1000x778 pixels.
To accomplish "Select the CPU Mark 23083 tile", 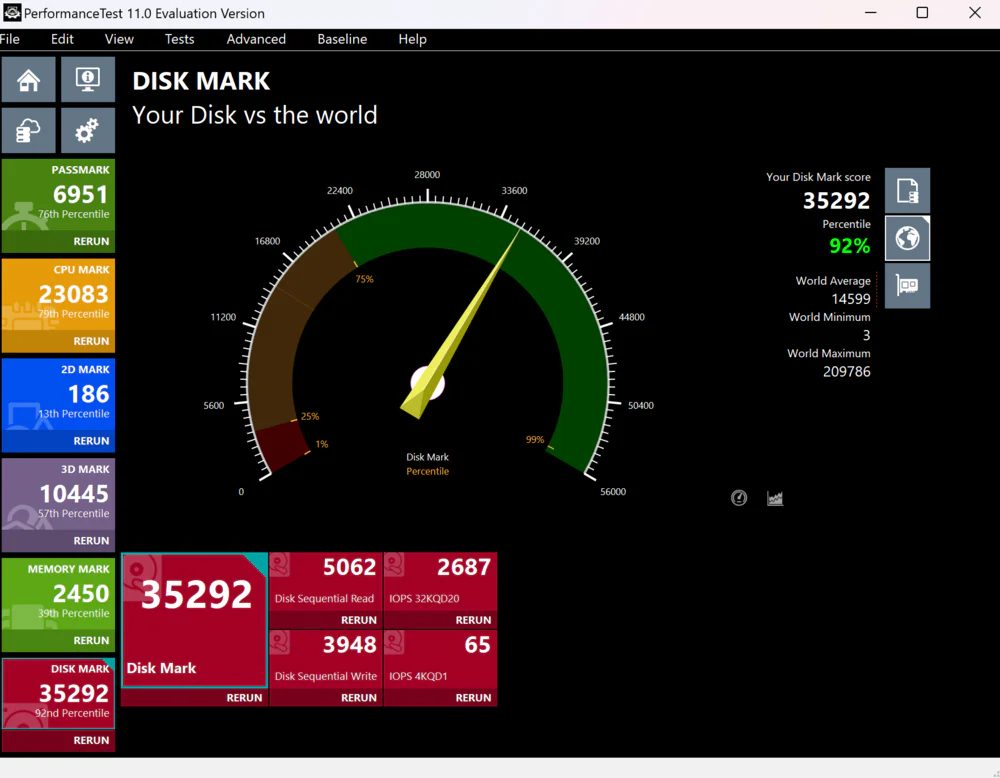I will [59, 296].
